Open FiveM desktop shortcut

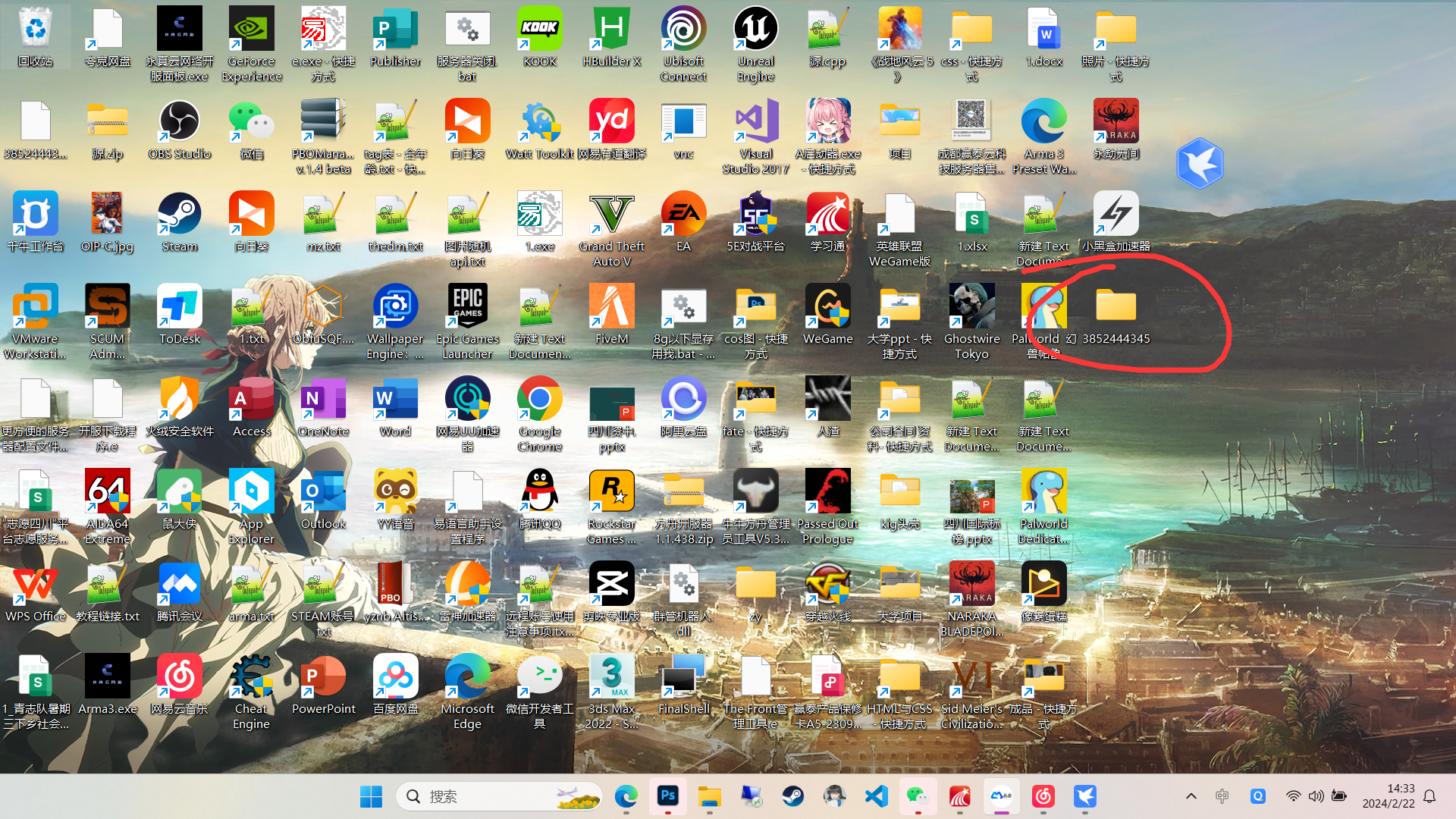click(612, 315)
